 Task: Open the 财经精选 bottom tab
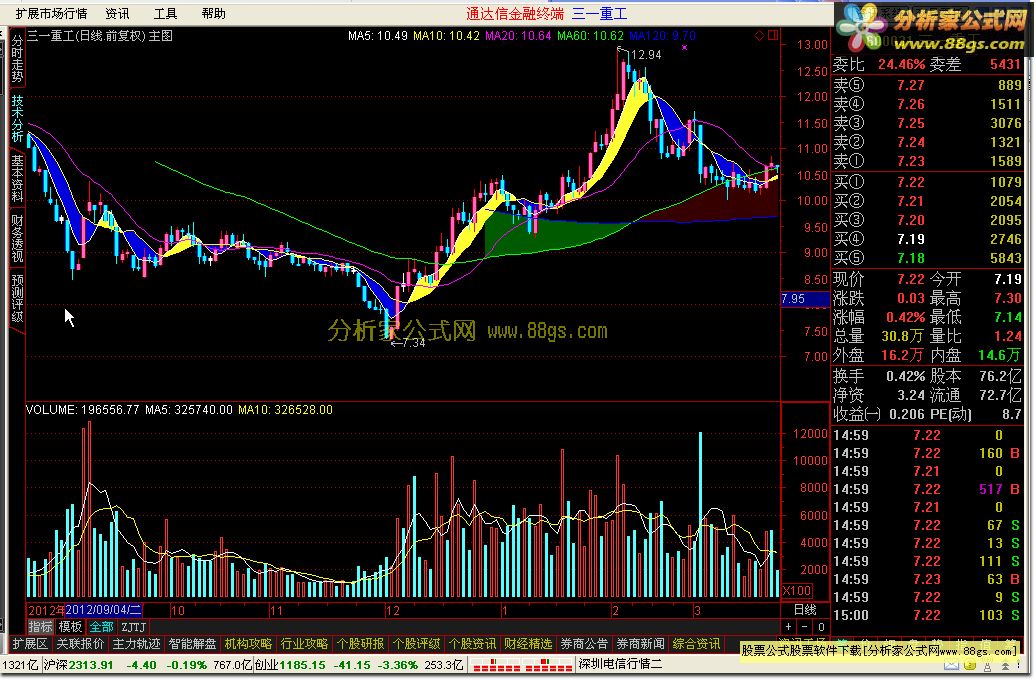pyautogui.click(x=528, y=643)
